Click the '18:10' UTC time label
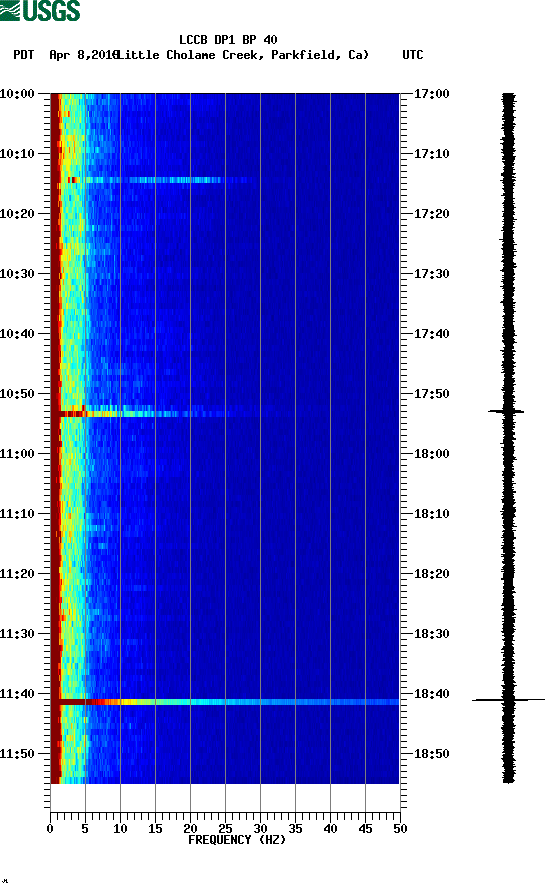Screen dimensions: 552x892 coord(431,514)
